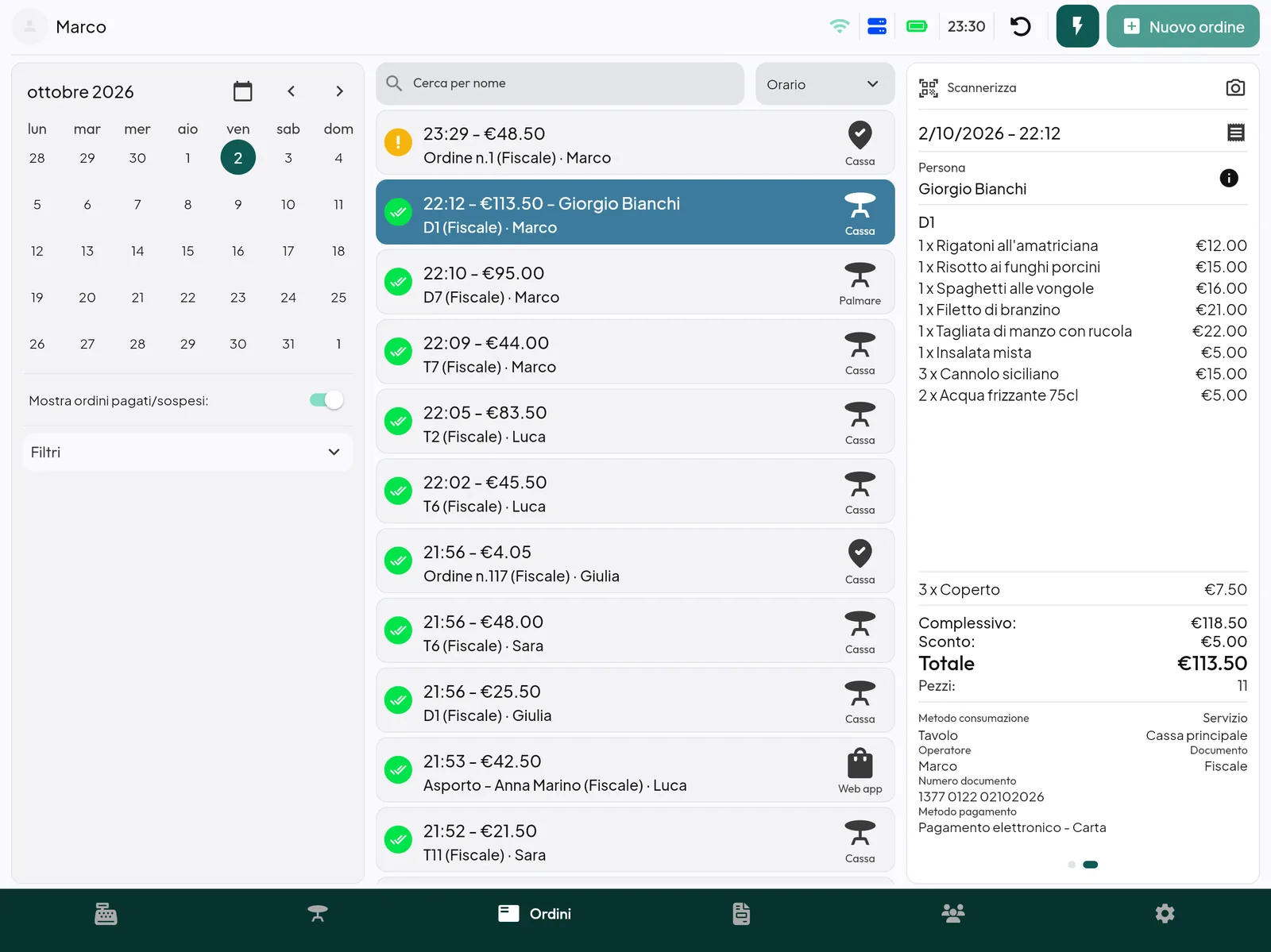Viewport: 1271px width, 952px height.
Task: Open customers tab in bottom bar
Action: [953, 914]
